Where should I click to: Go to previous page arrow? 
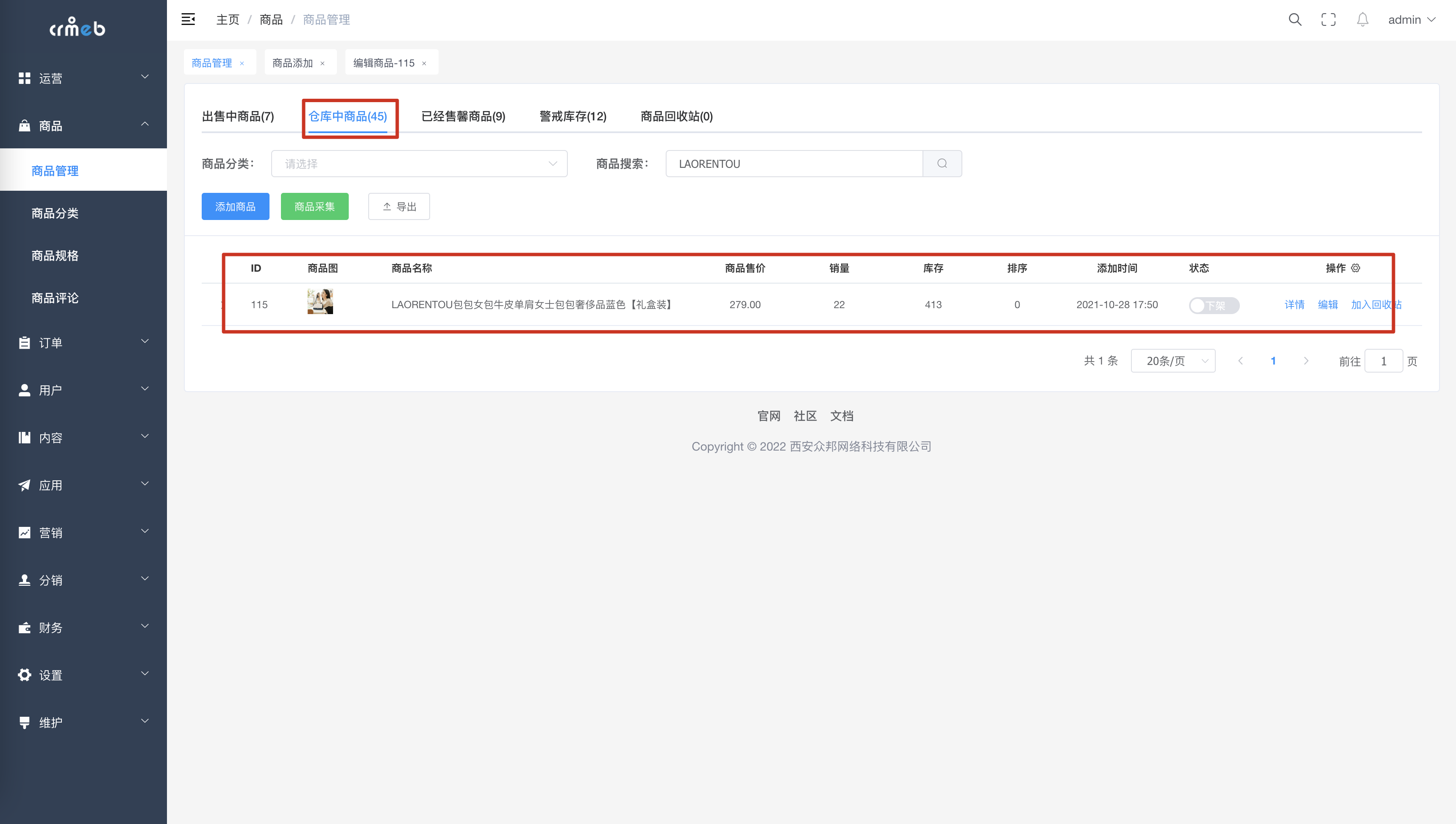(x=1240, y=361)
